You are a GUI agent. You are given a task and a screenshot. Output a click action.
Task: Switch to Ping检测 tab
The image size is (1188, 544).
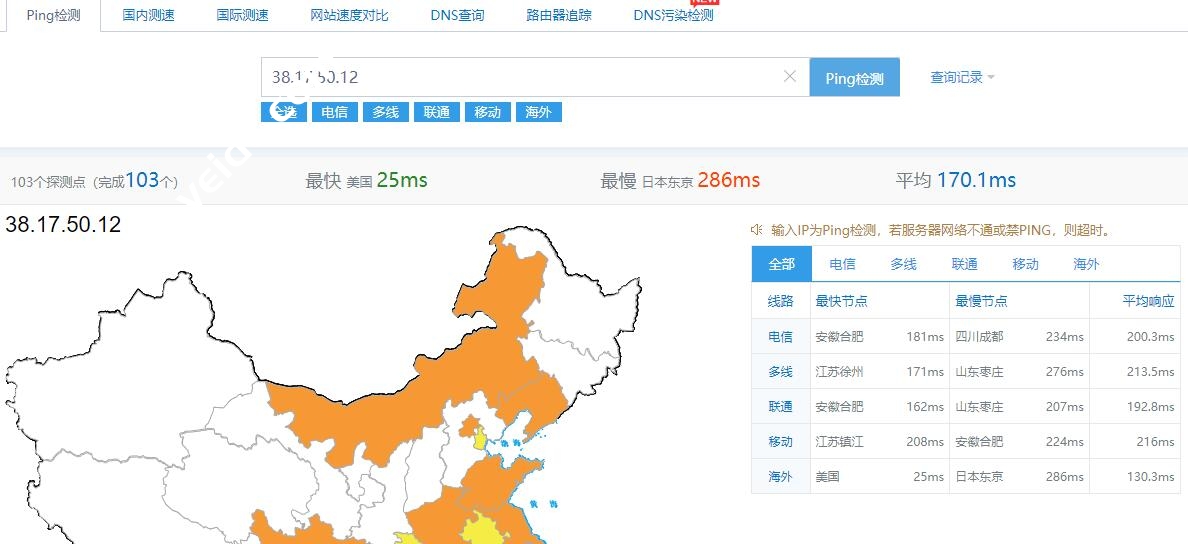[53, 15]
